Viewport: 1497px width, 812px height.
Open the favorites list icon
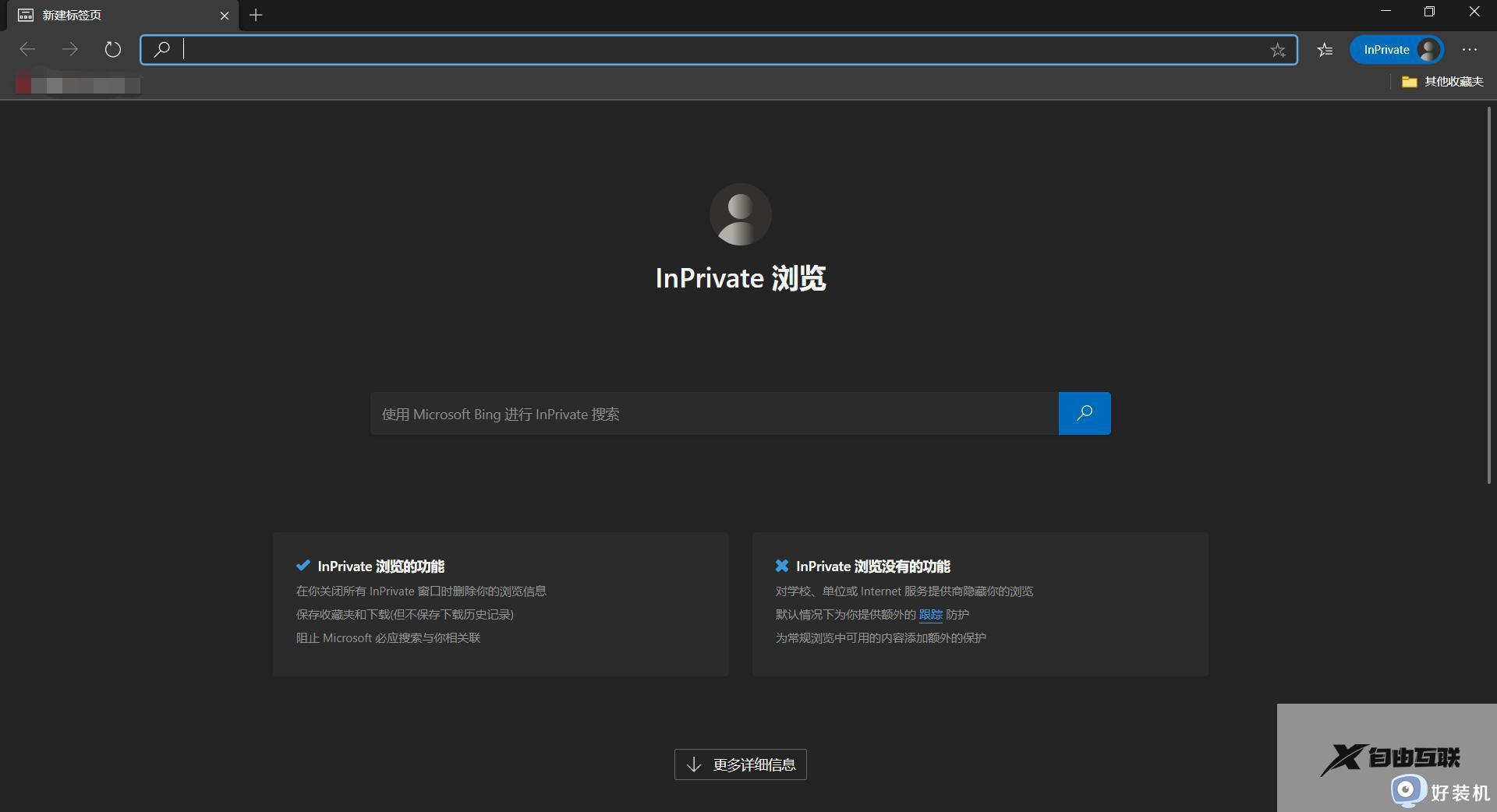coord(1325,50)
